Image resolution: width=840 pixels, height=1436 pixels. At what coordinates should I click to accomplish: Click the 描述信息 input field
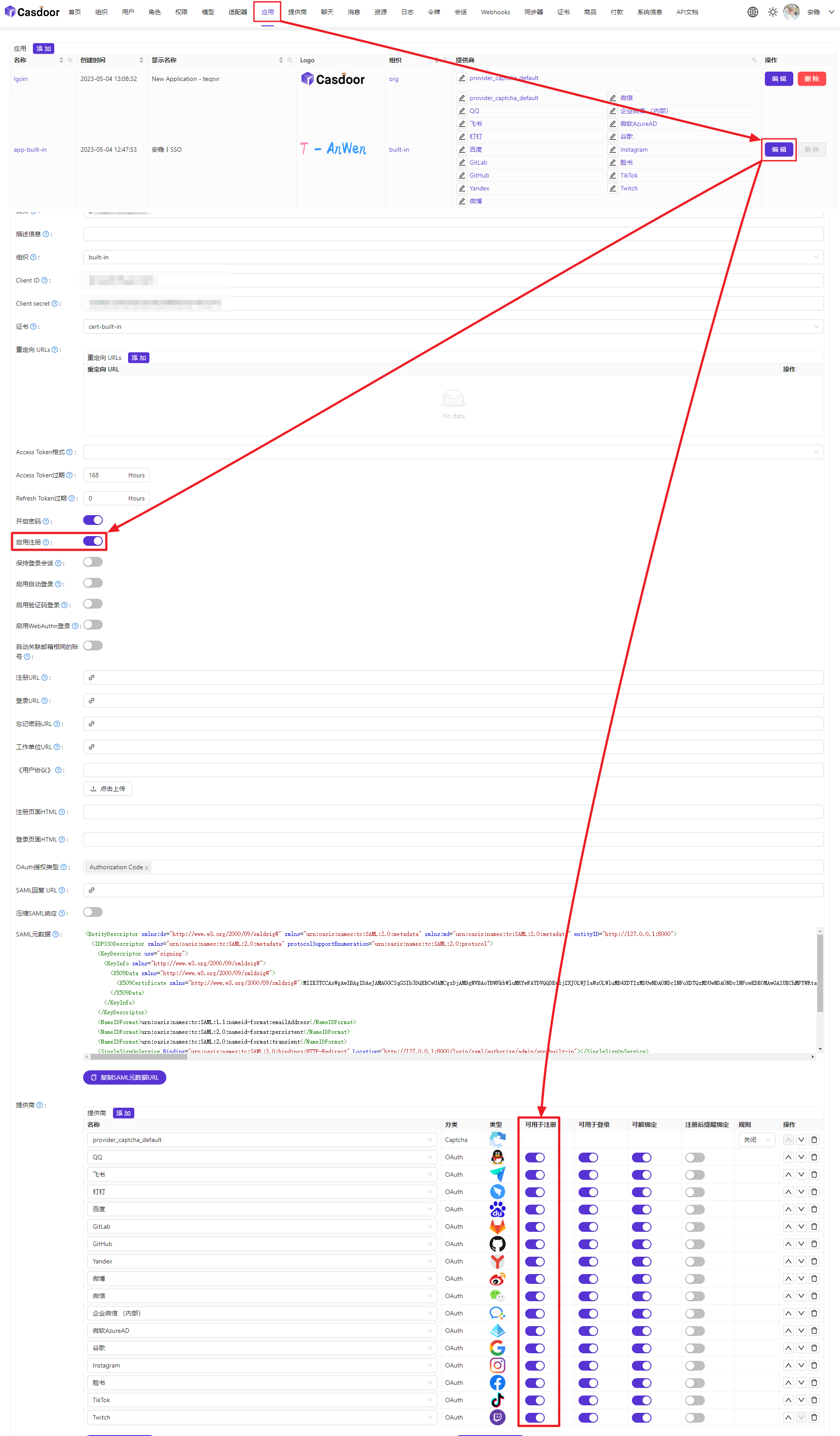[453, 234]
